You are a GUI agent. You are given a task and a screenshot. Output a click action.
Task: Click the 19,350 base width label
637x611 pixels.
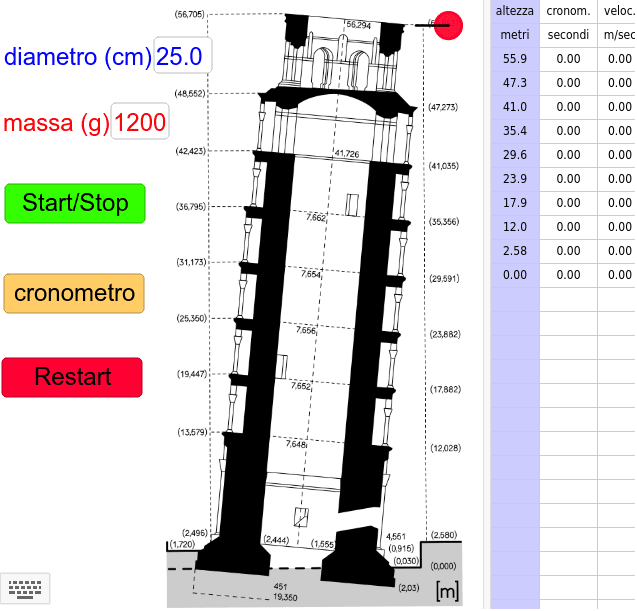pos(285,597)
